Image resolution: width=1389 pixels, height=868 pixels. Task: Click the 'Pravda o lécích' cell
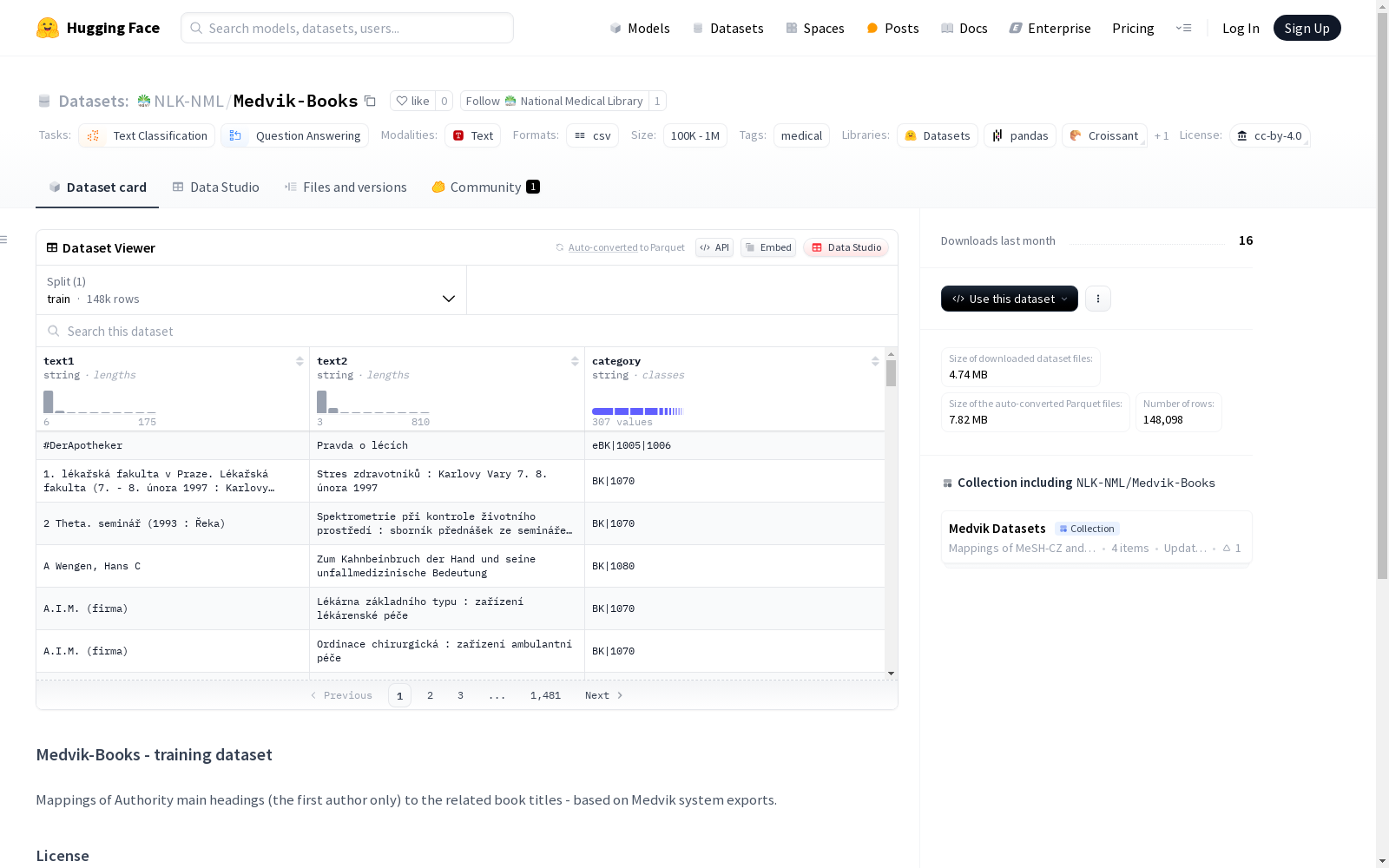[x=447, y=445]
